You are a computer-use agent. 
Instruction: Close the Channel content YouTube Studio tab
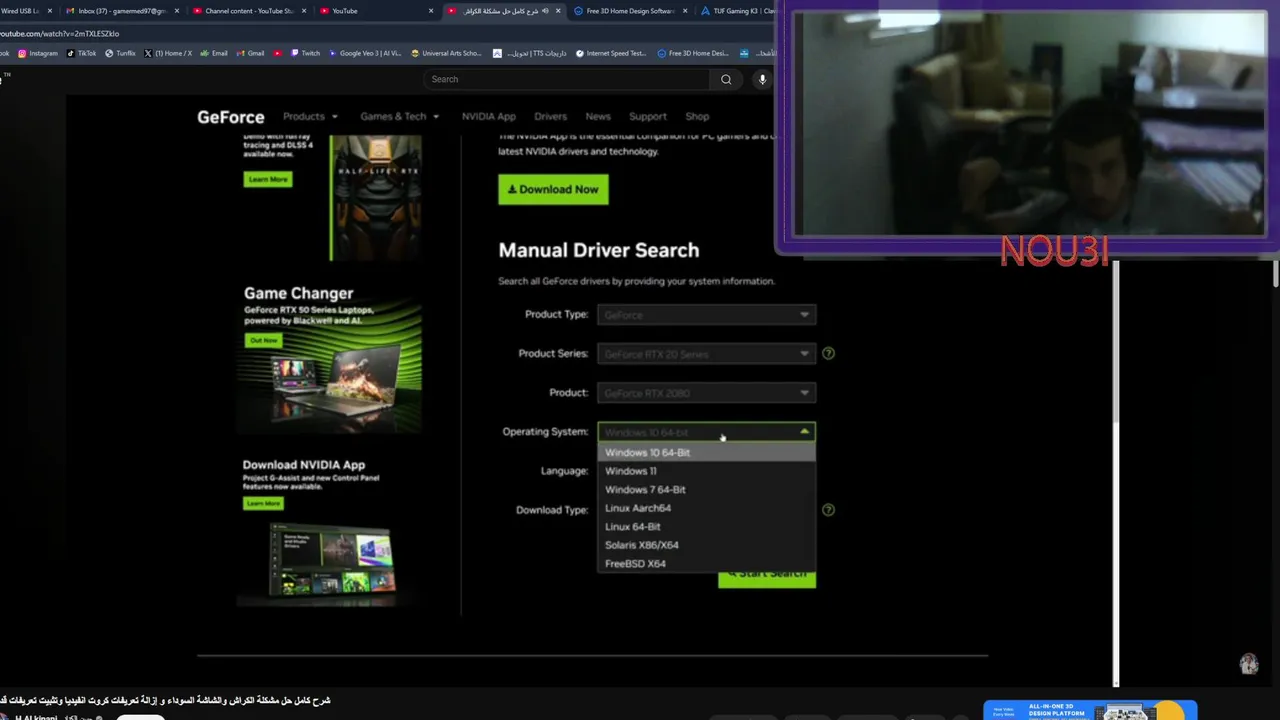[x=304, y=11]
